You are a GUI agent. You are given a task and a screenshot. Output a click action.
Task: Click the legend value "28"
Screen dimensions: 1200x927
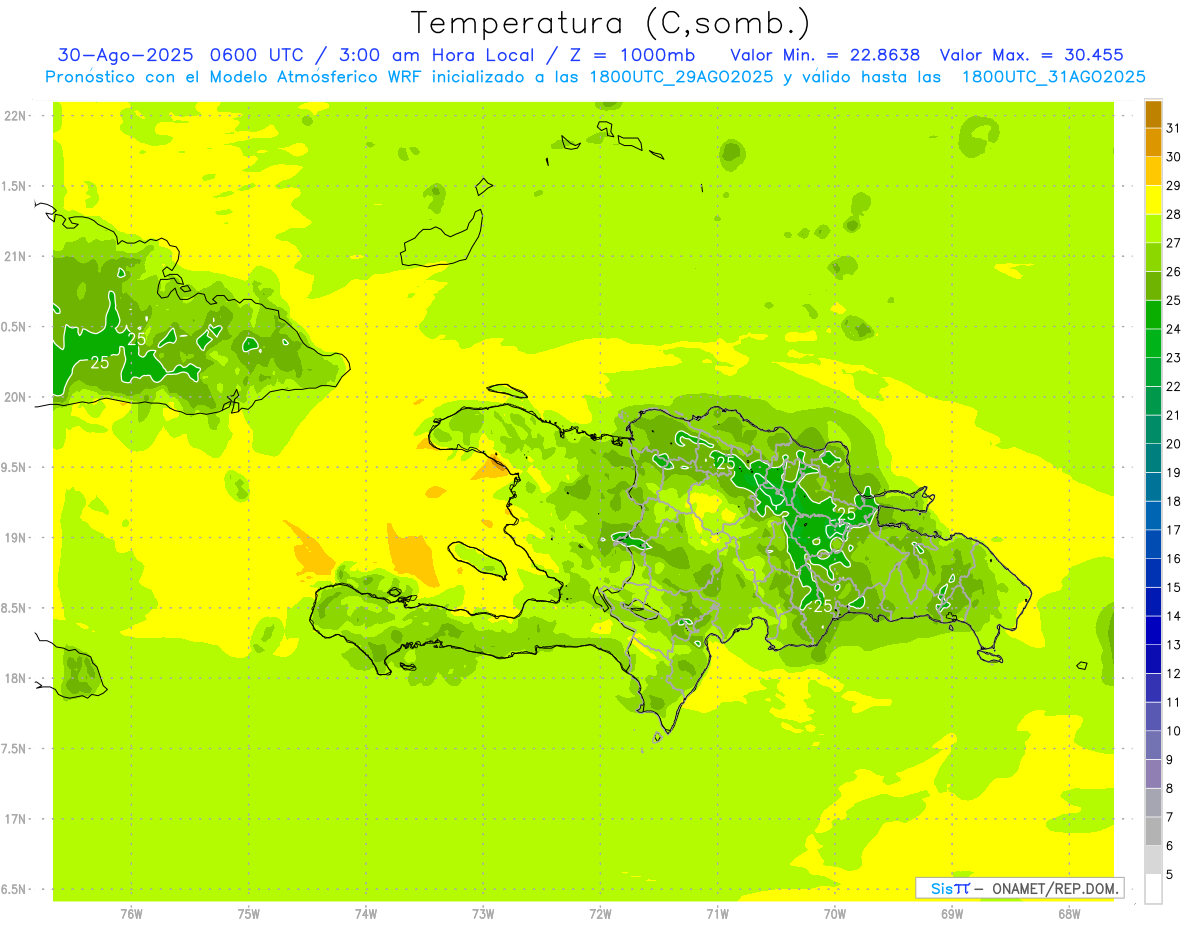pyautogui.click(x=1174, y=214)
